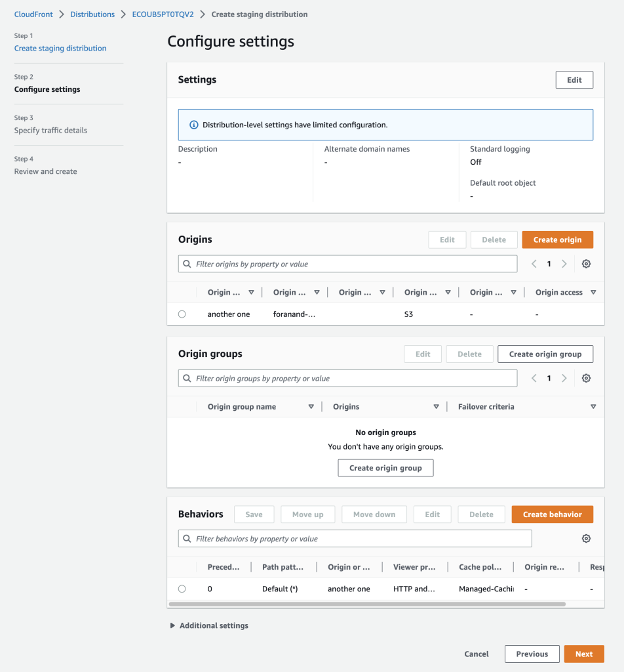Click Move up in Behaviors panel
Image resolution: width=624 pixels, height=672 pixels.
[308, 514]
